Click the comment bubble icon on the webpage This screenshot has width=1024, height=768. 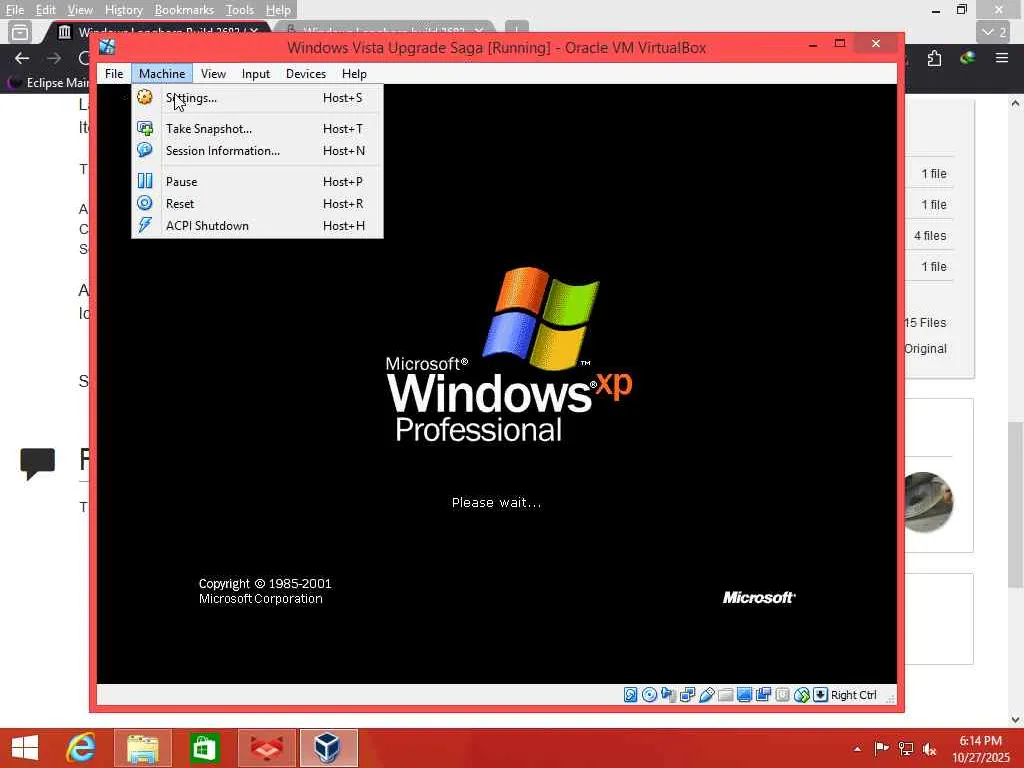coord(38,464)
